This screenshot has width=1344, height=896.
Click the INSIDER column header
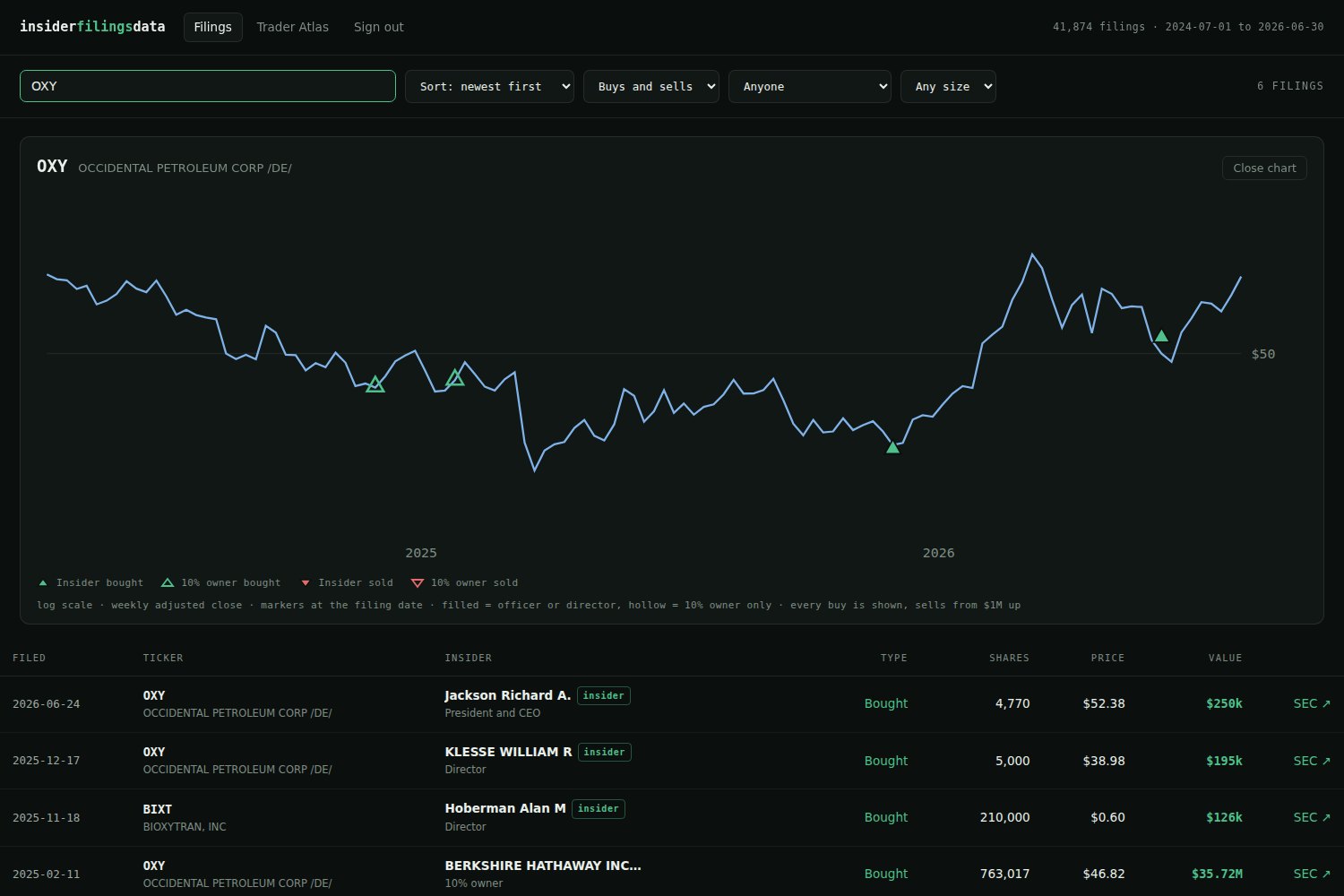469,658
